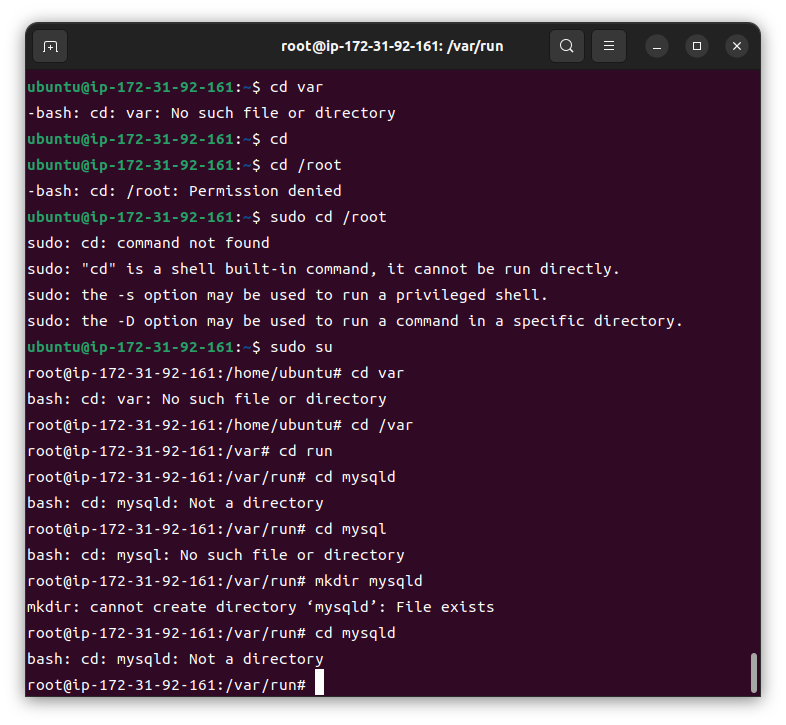Click the 'cd mysql' command line
Screen dimensions: 786x725
point(207,529)
